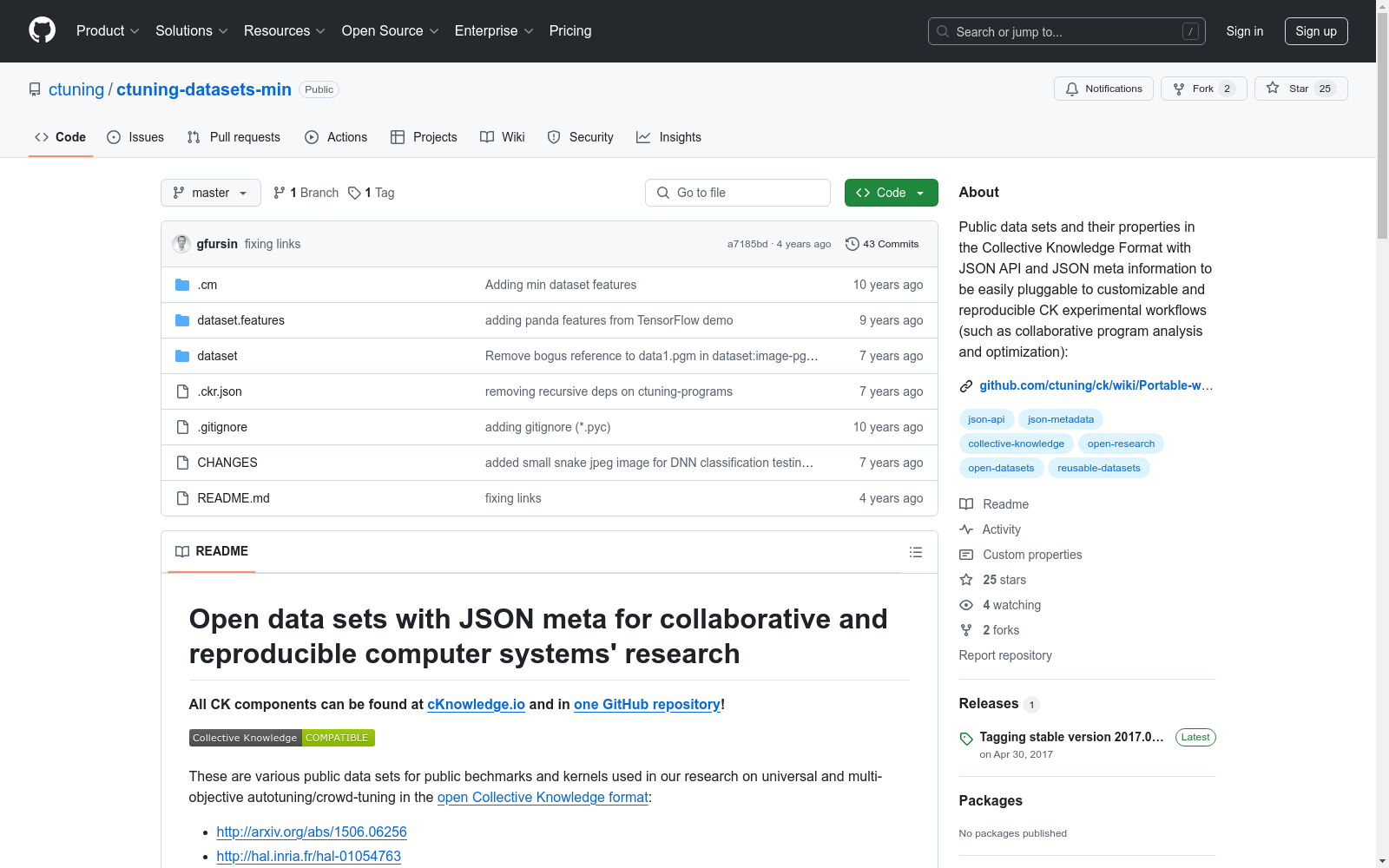Open the ctuning owner link
1389x868 pixels.
click(x=76, y=89)
